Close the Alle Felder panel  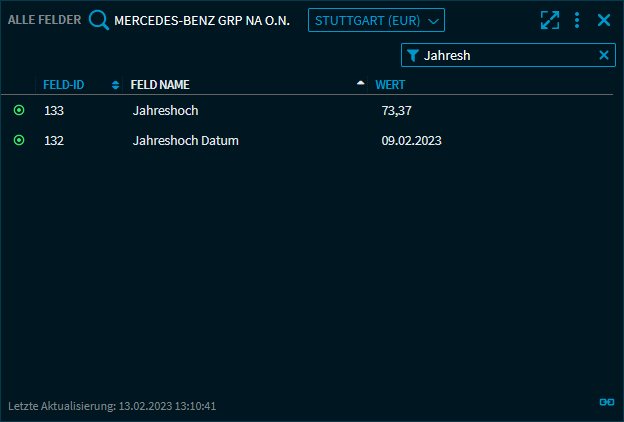(604, 20)
